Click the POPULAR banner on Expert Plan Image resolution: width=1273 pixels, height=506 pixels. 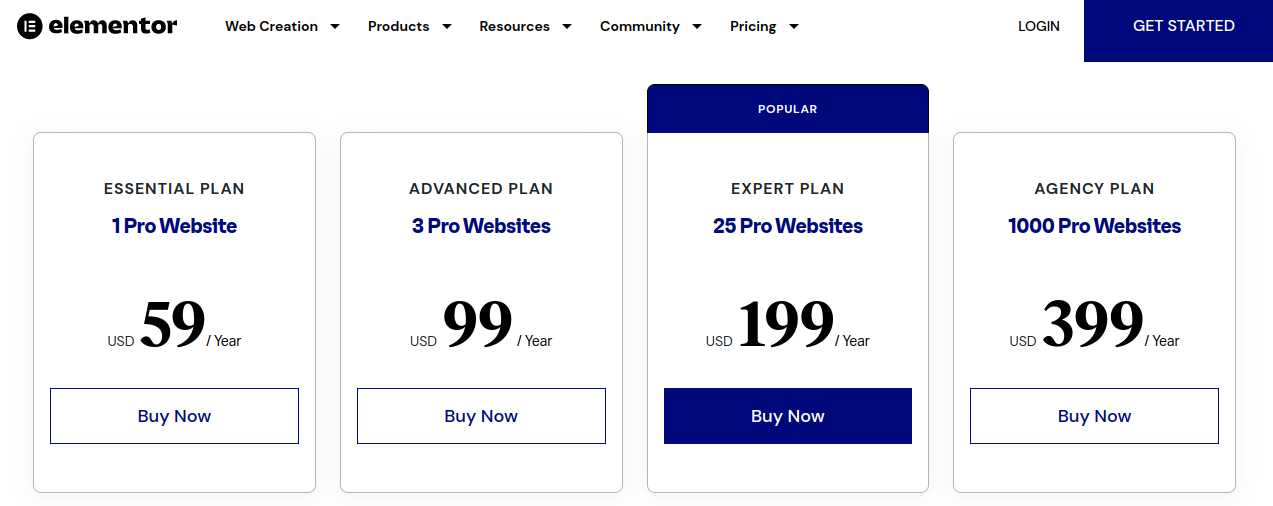click(x=788, y=109)
